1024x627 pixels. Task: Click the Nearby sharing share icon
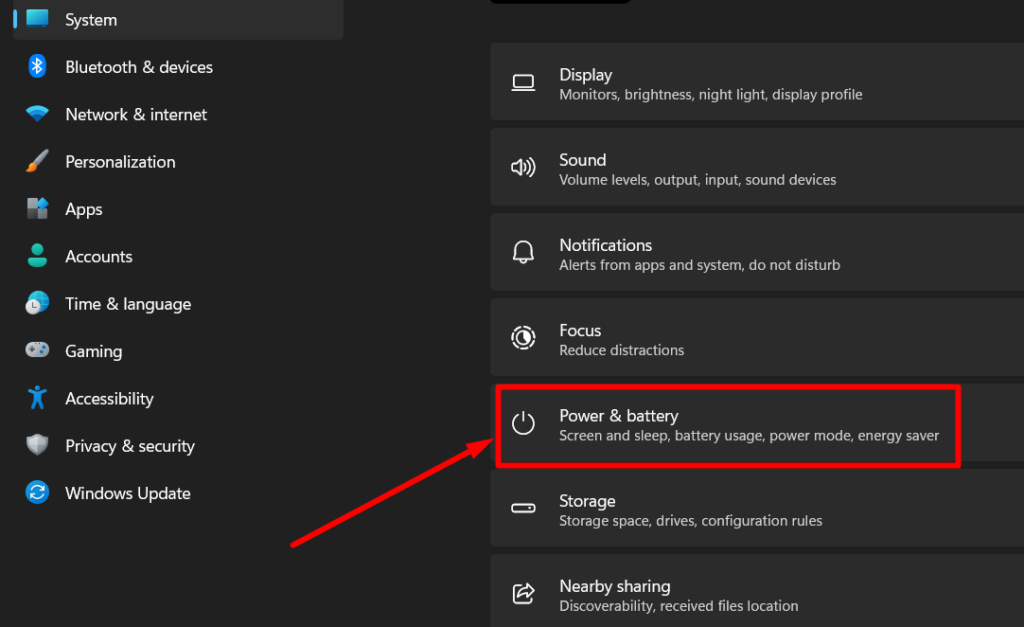click(x=523, y=594)
